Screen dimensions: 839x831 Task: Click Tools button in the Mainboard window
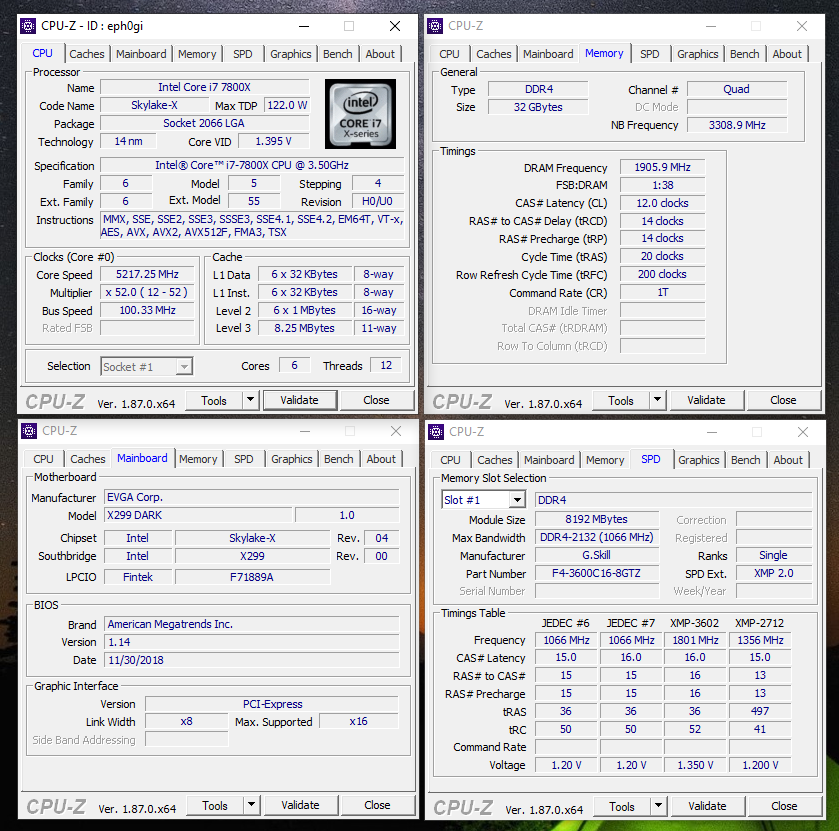pos(215,805)
